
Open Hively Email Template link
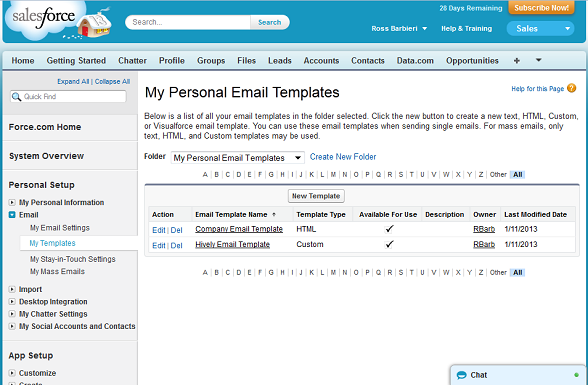point(232,244)
